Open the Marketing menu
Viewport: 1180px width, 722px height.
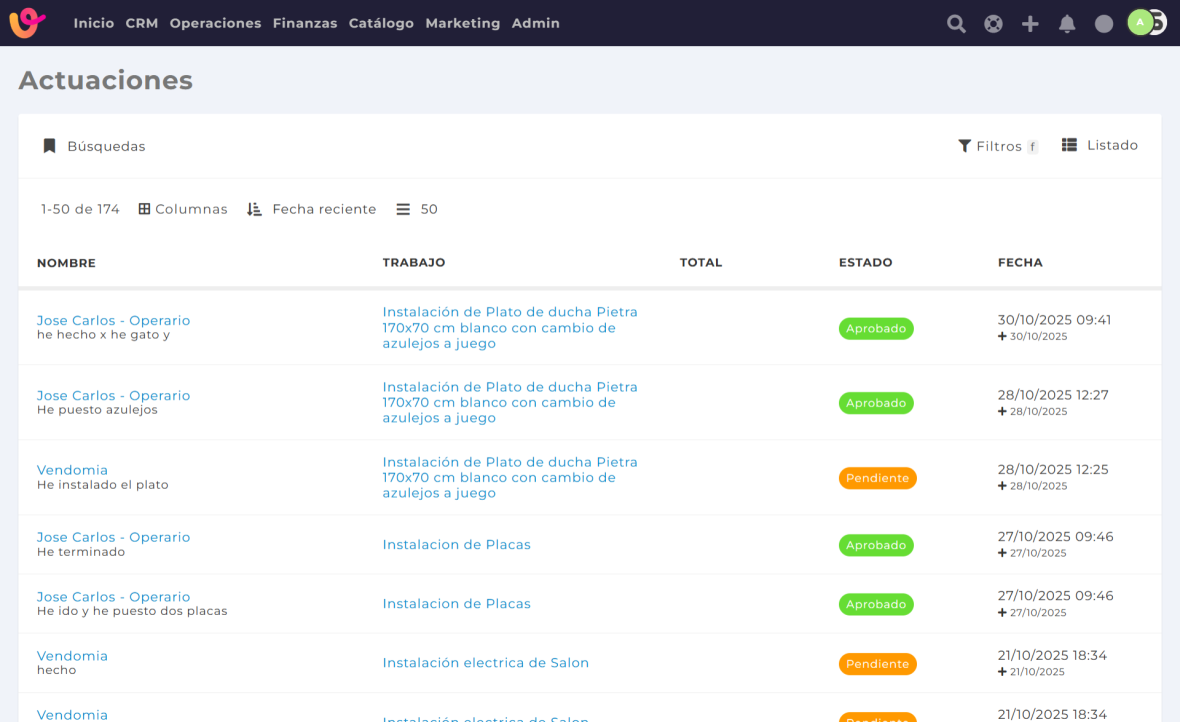462,23
